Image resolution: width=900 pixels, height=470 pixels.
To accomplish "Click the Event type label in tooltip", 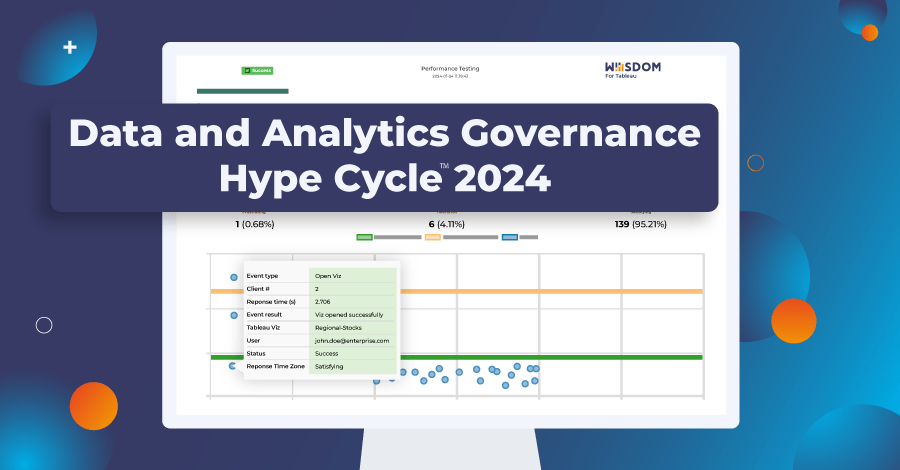I will point(262,276).
